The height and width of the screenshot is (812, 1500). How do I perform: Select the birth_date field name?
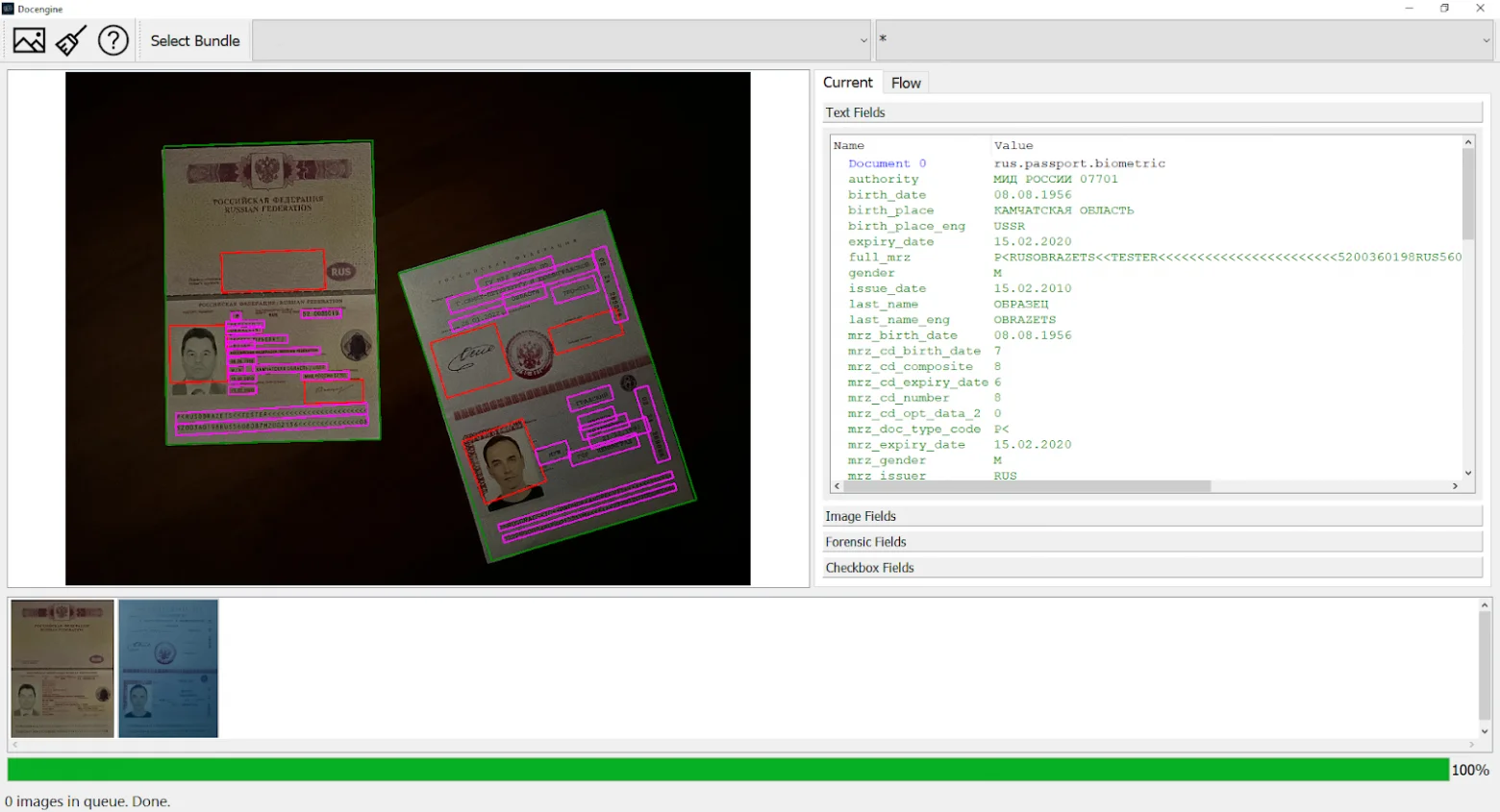click(x=887, y=195)
